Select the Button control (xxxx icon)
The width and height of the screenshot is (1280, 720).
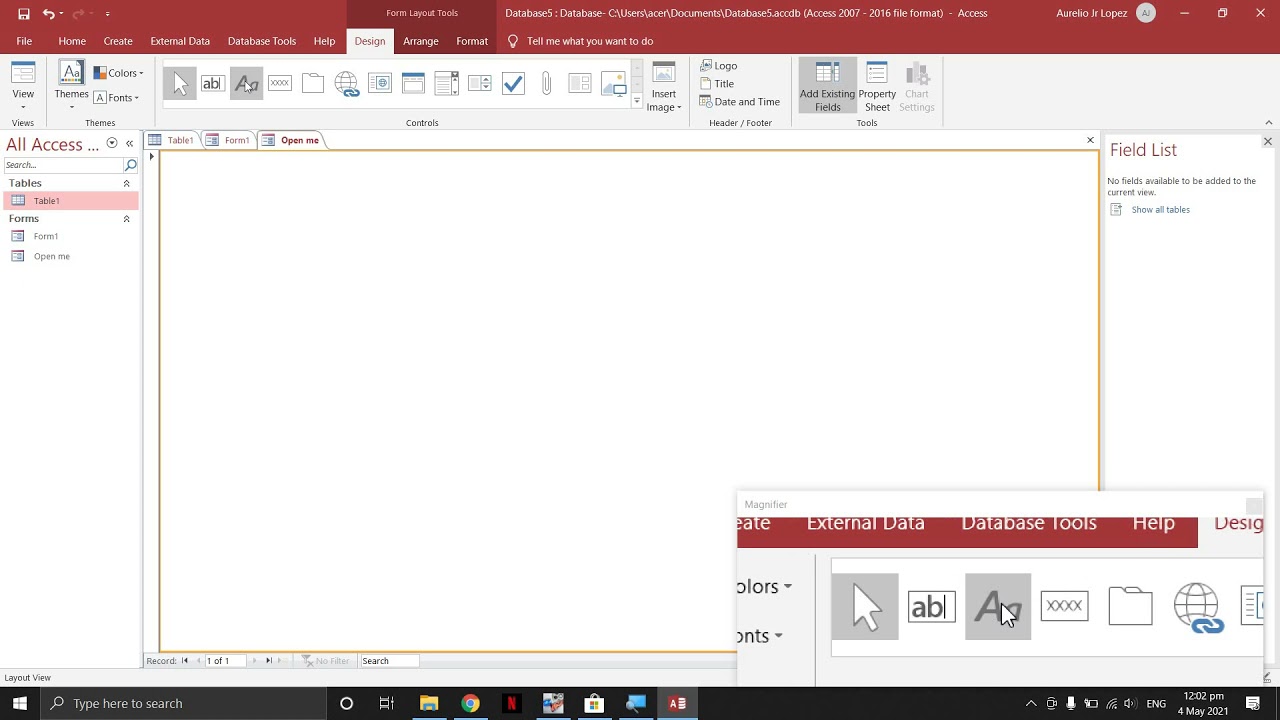[x=280, y=84]
